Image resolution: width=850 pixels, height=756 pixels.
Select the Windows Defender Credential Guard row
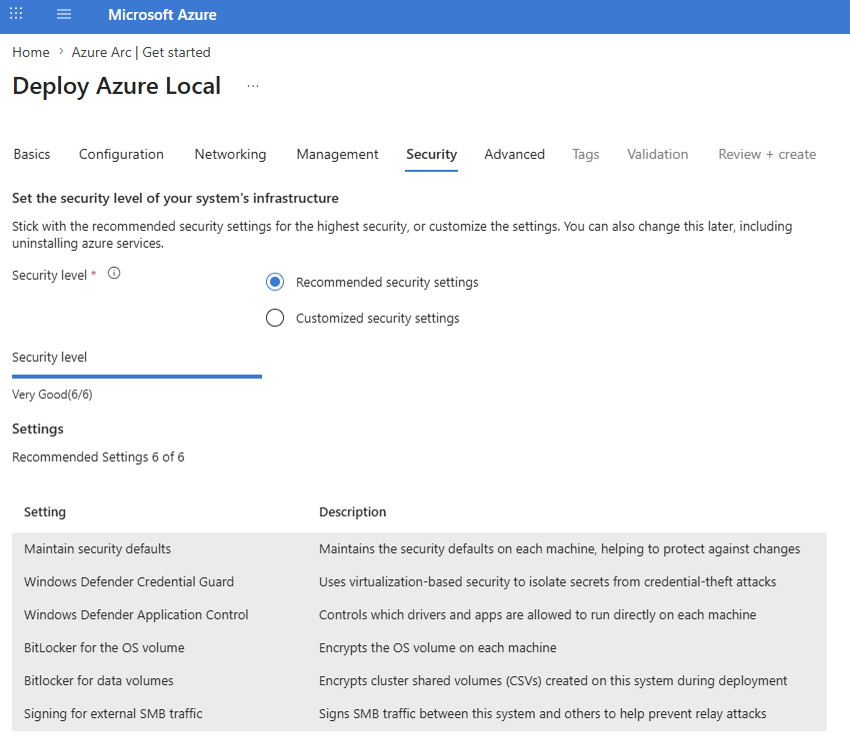coord(419,581)
